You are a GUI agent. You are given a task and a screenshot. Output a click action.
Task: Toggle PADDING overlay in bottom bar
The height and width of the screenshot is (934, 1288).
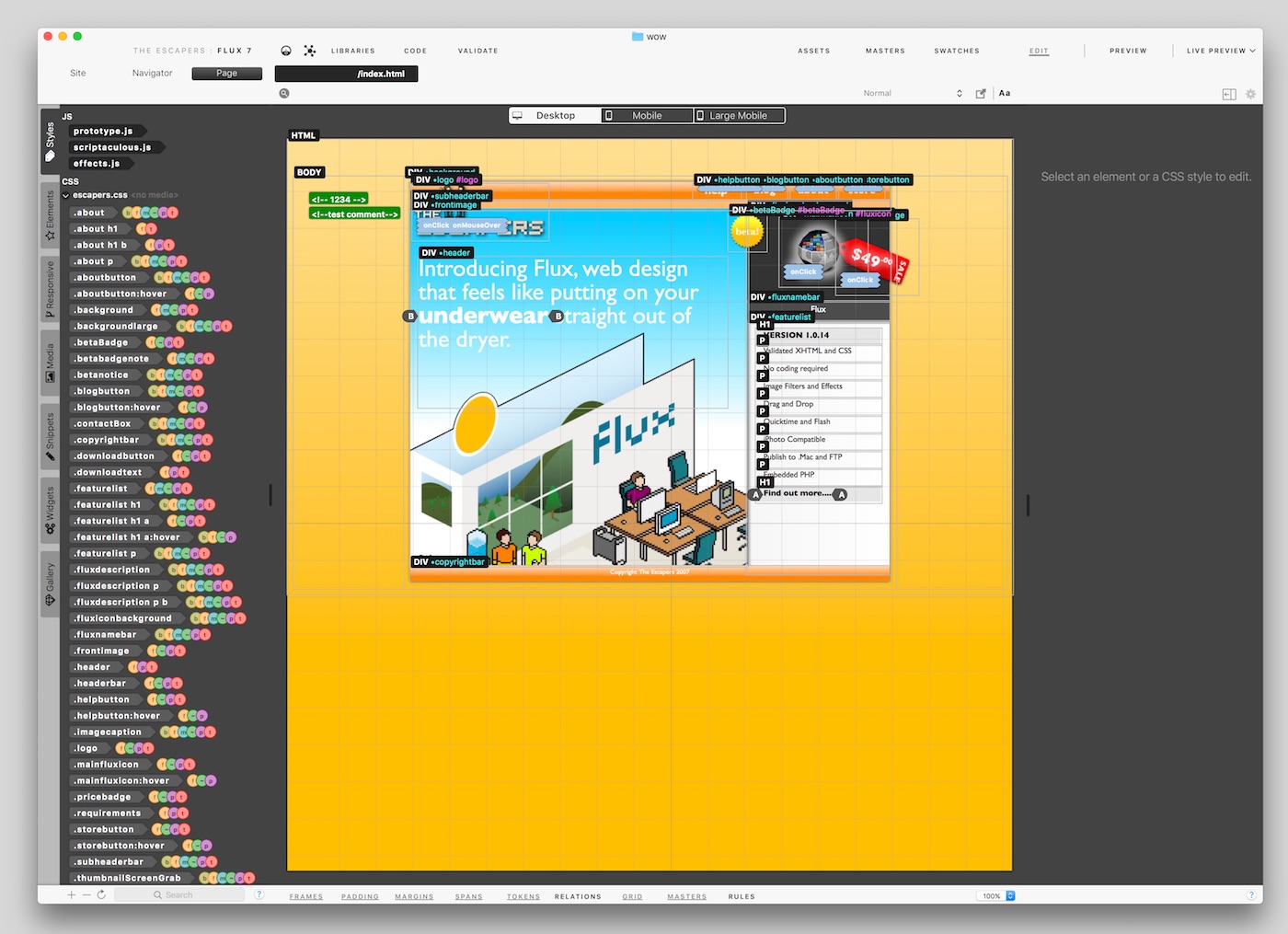360,896
